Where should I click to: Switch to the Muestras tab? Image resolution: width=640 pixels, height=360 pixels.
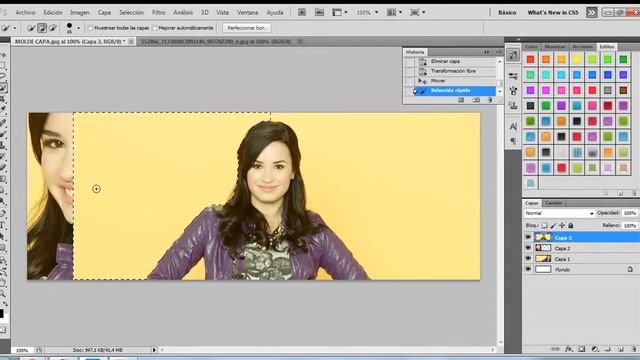click(x=555, y=47)
